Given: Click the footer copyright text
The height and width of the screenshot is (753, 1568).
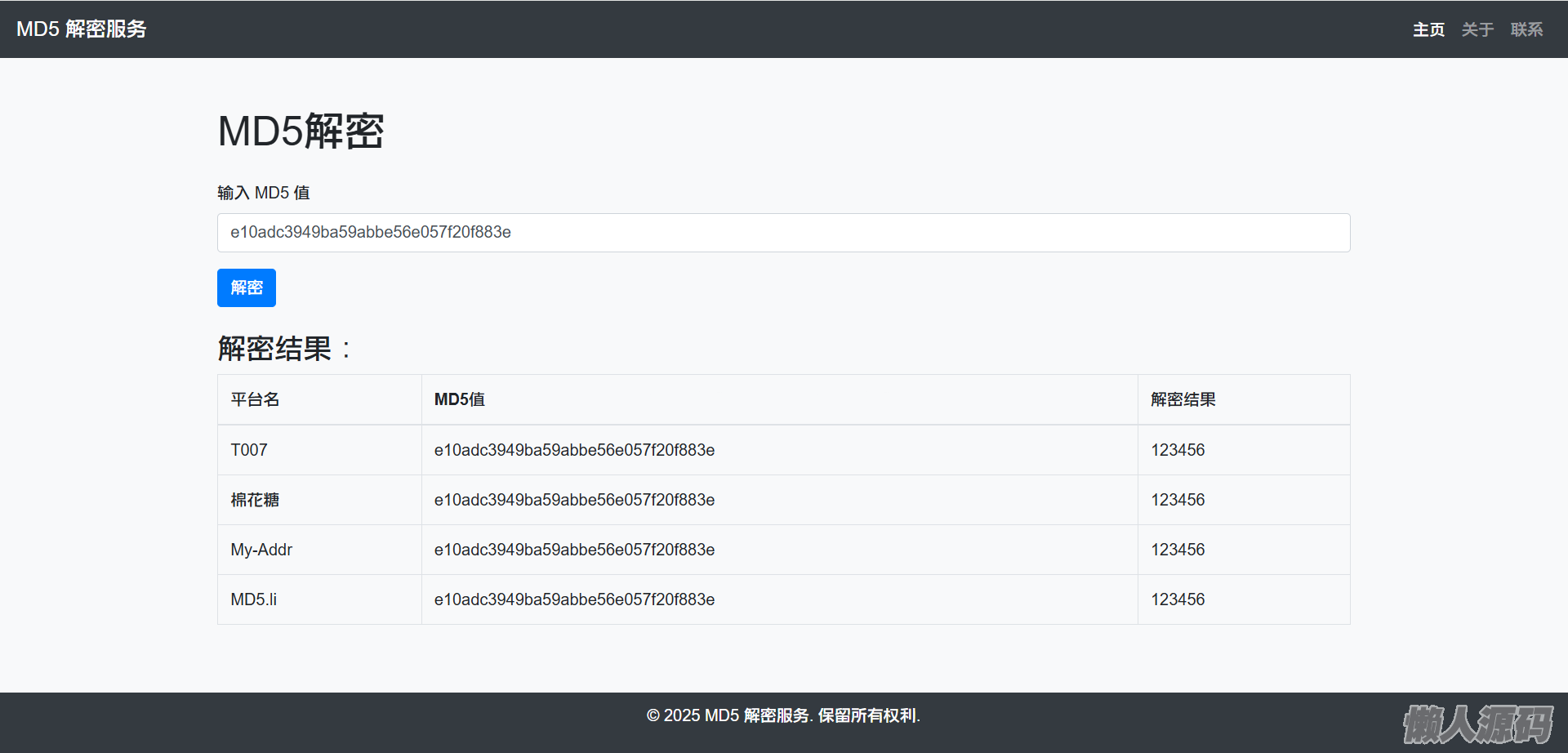Looking at the screenshot, I should [783, 715].
